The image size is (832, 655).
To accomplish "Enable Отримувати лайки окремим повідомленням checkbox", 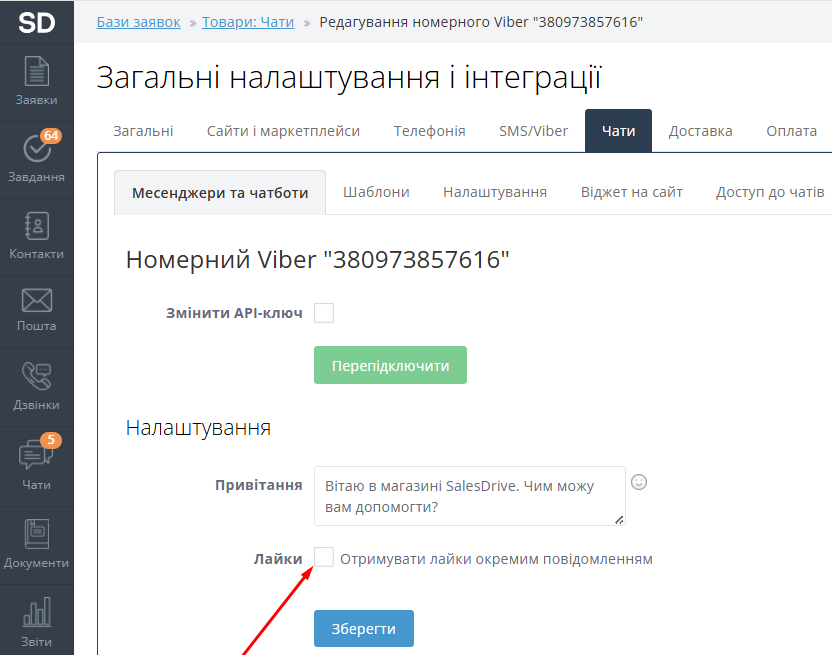I will click(324, 558).
